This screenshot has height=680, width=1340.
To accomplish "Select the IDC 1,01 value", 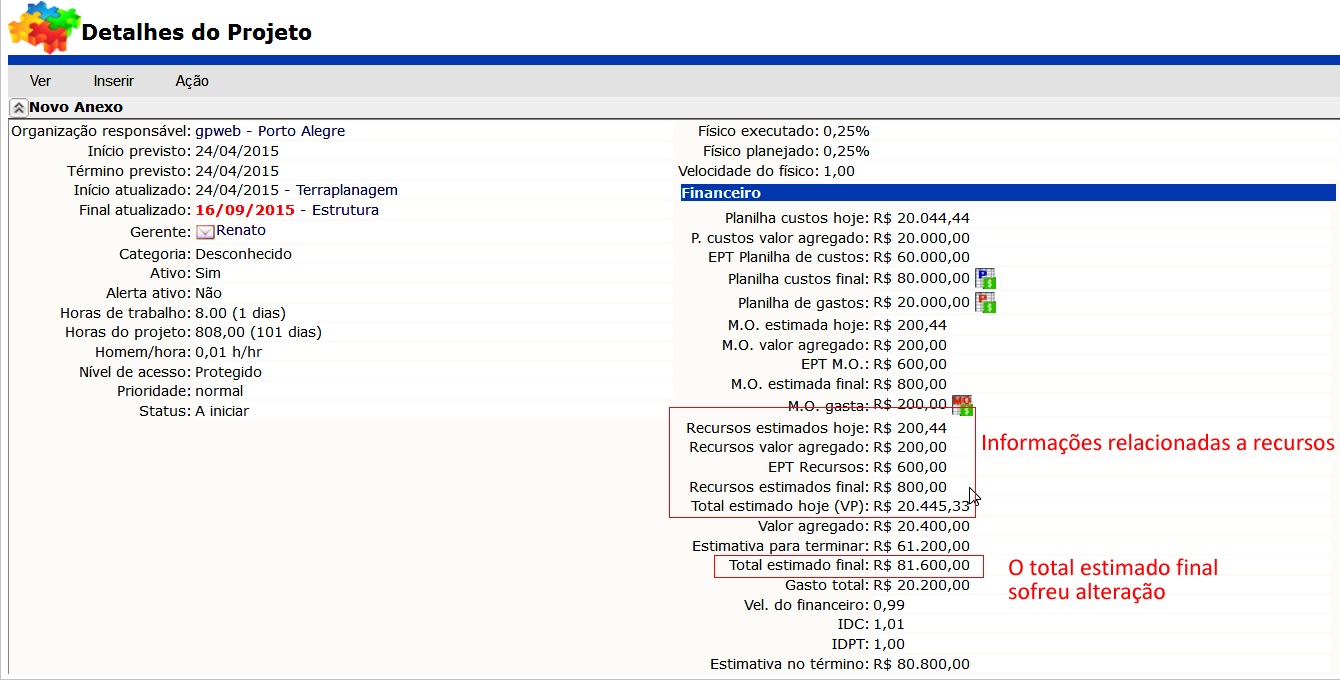I will pyautogui.click(x=889, y=624).
